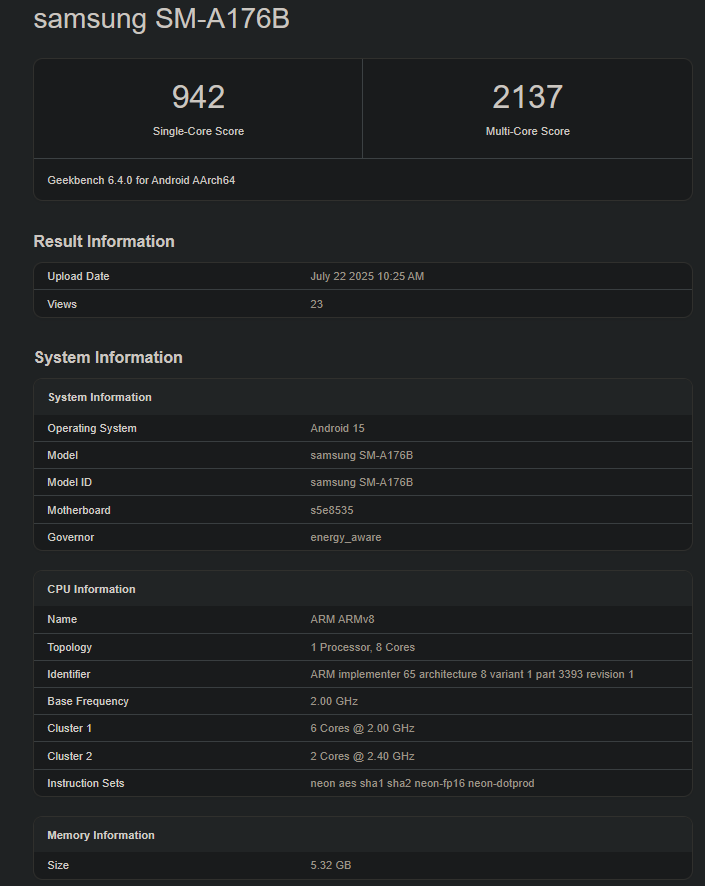Image resolution: width=705 pixels, height=886 pixels.
Task: Click the System Information section heading
Action: 108,357
